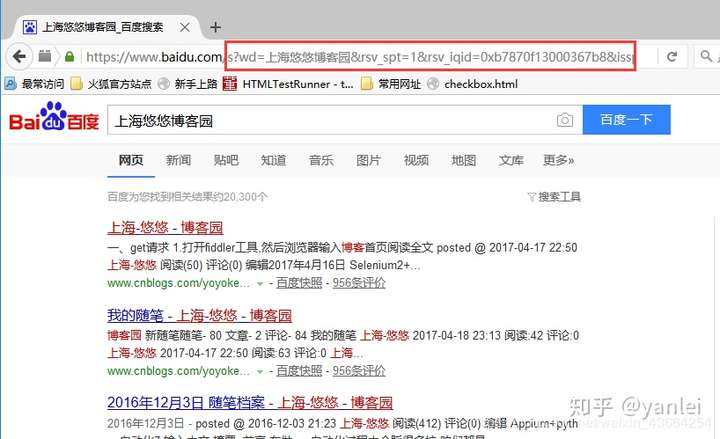This screenshot has height=439, width=720.
Task: Click 百度快照 in the second result
Action: pyautogui.click(x=299, y=371)
